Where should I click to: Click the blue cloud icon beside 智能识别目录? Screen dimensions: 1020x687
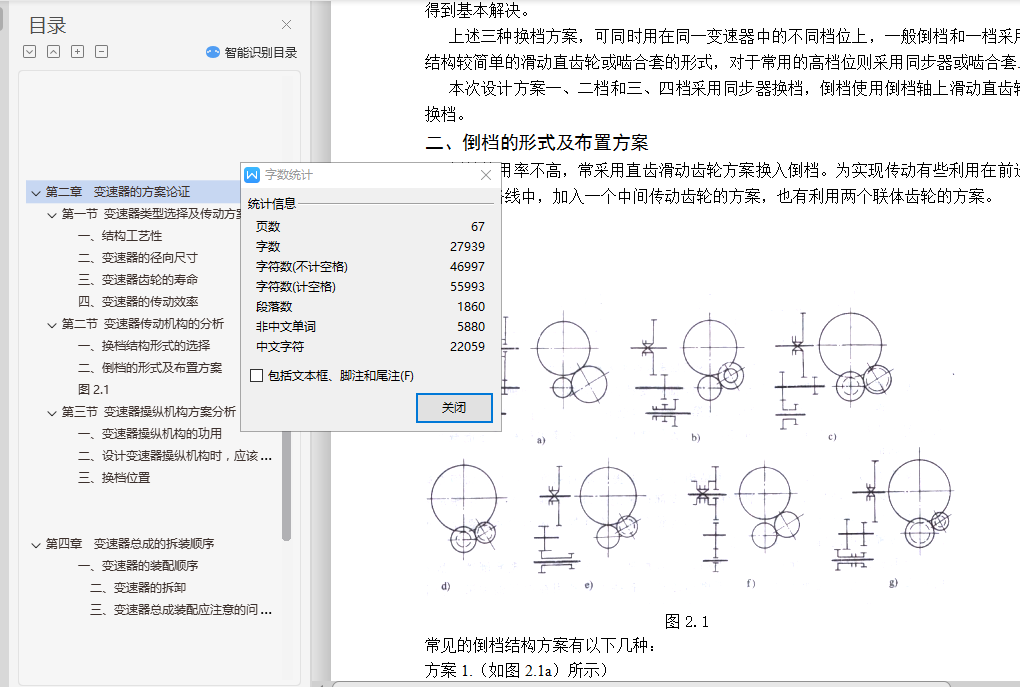click(x=213, y=52)
